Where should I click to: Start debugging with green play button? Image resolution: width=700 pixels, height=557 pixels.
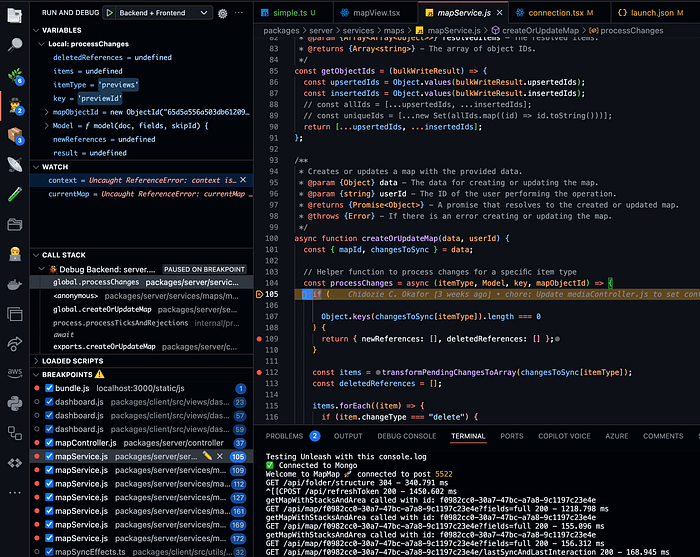109,13
